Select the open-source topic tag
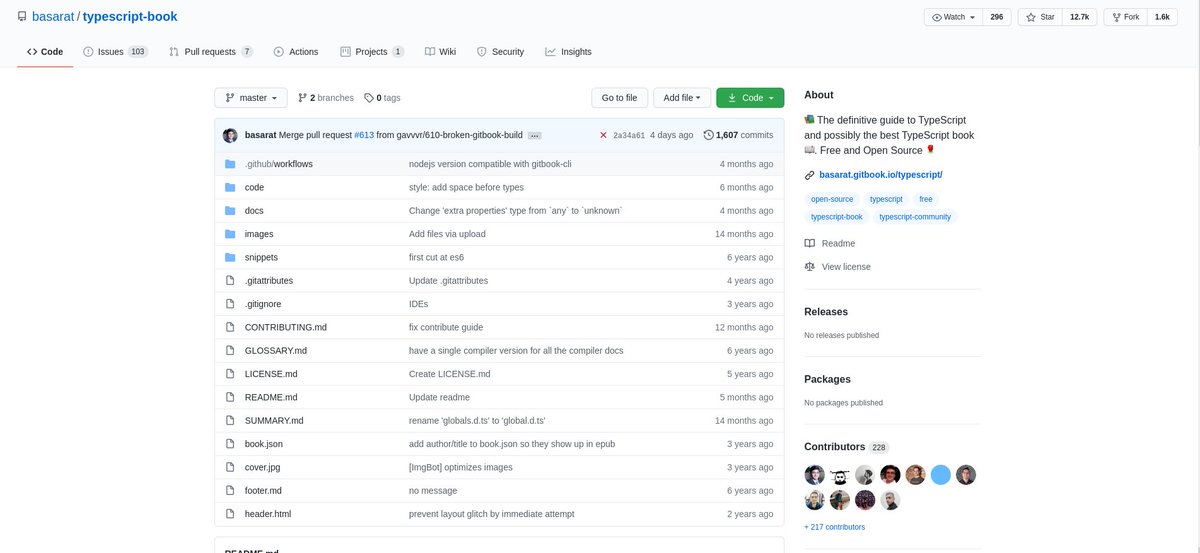Viewport: 1200px width, 553px height. pos(832,199)
